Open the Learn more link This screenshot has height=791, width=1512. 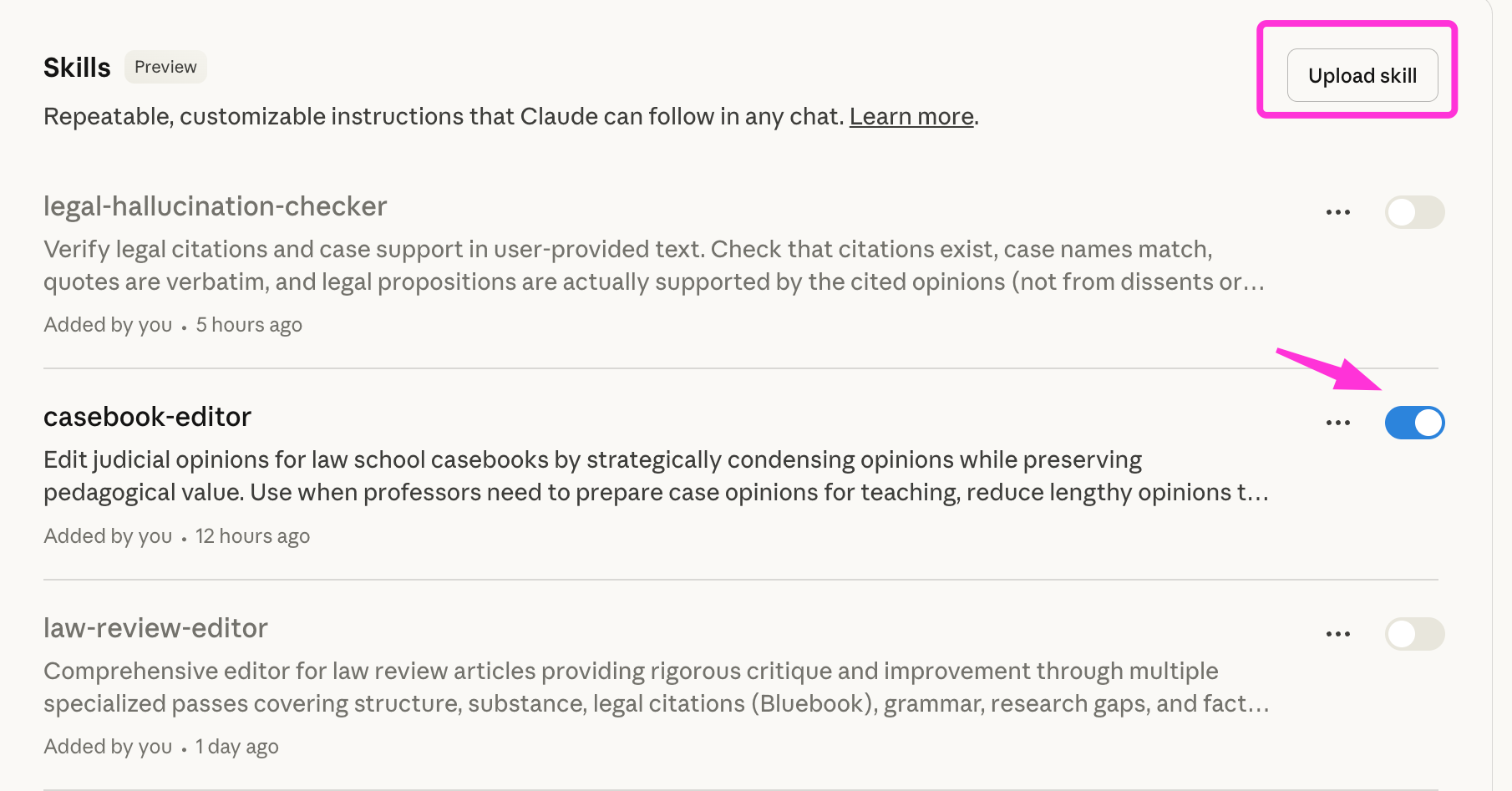tap(910, 116)
